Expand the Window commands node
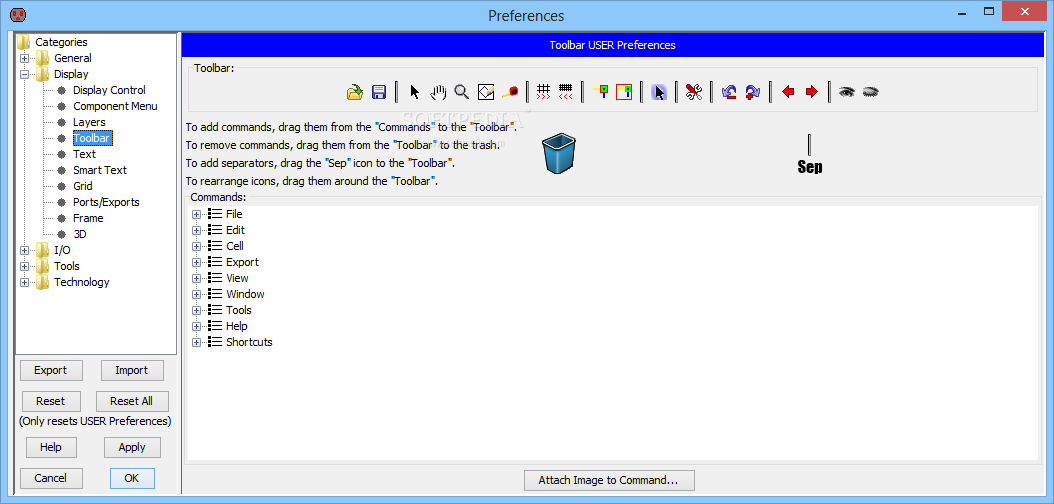 click(196, 294)
